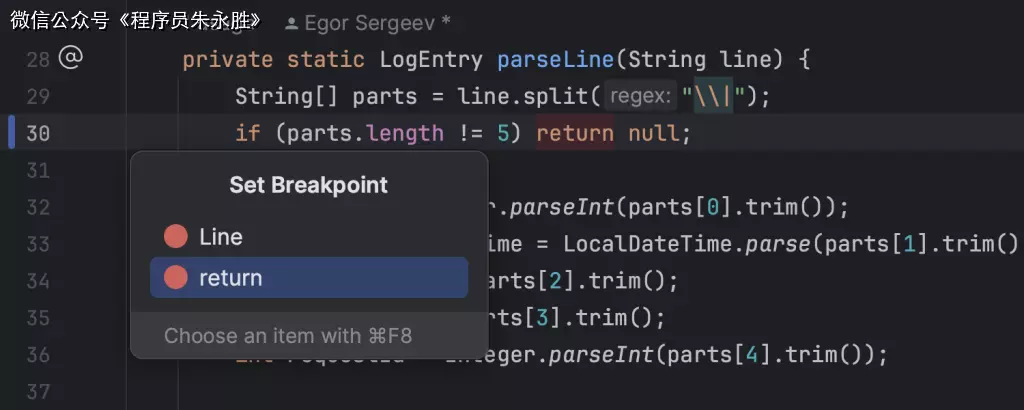Click the Set Breakpoint popup title

(x=308, y=185)
